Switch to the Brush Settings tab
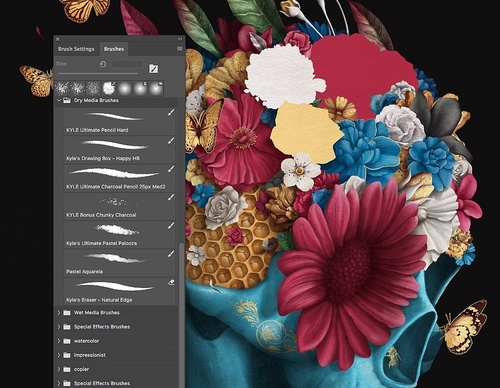 [76, 49]
